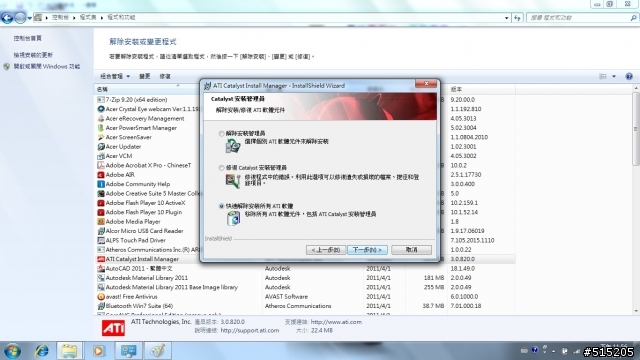This screenshot has width=640, height=360.
Task: Click the Adobe AIR icon
Action: pos(101,175)
